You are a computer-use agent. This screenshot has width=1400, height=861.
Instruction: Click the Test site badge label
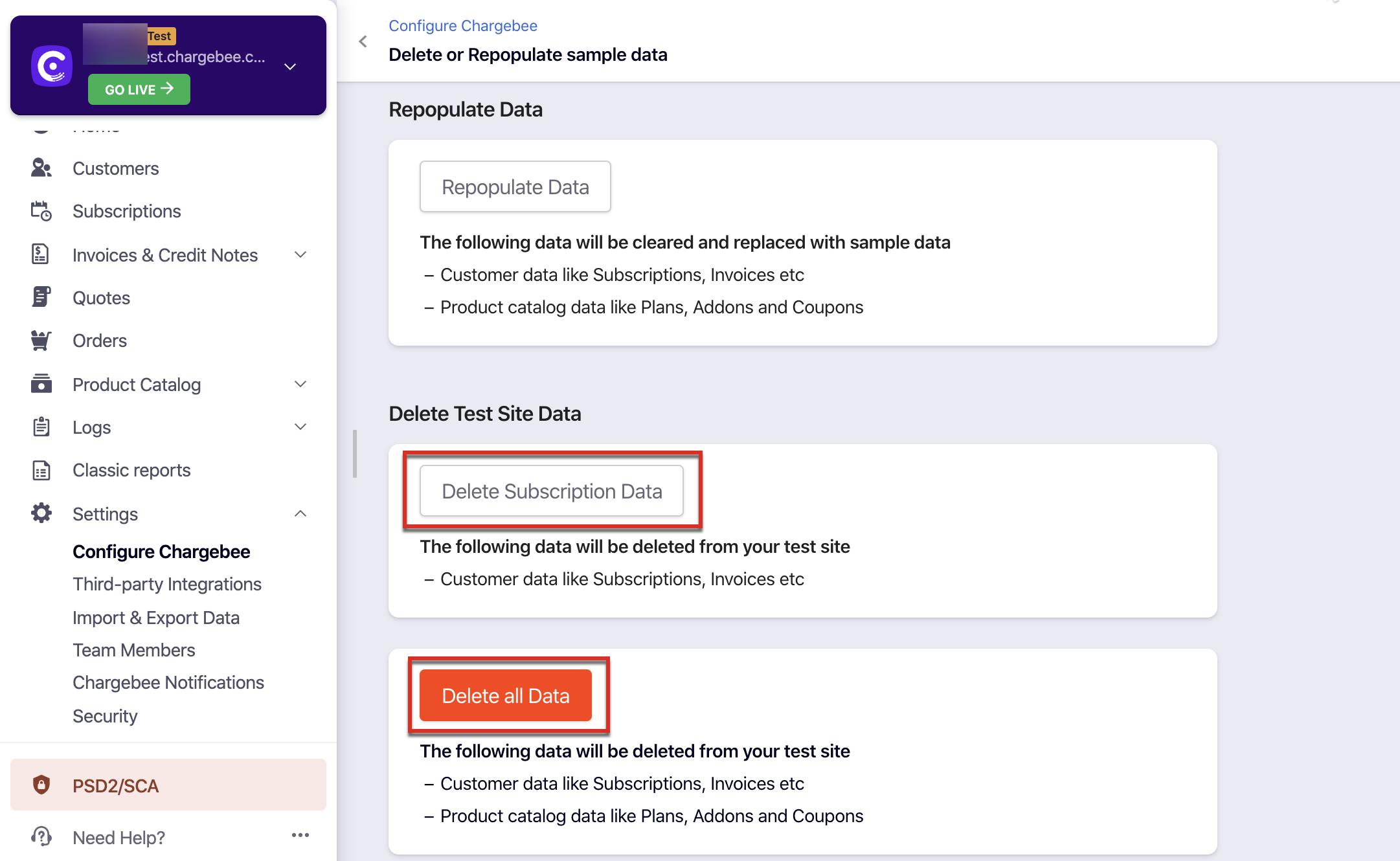[160, 36]
